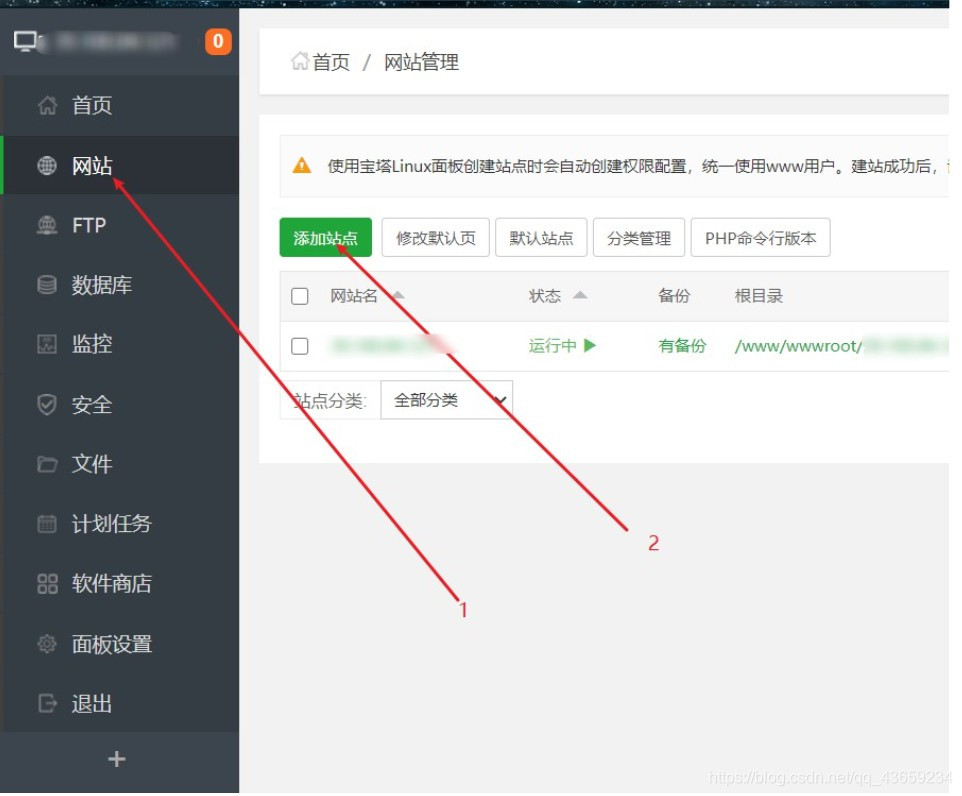Click 退出 to log out
This screenshot has width=962, height=796.
point(120,703)
